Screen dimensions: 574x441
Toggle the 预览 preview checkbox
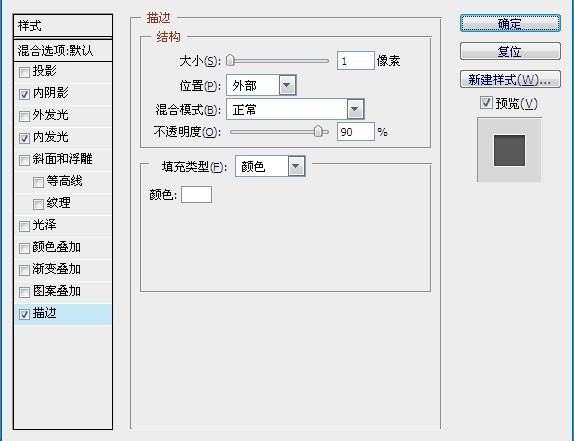pyautogui.click(x=486, y=102)
